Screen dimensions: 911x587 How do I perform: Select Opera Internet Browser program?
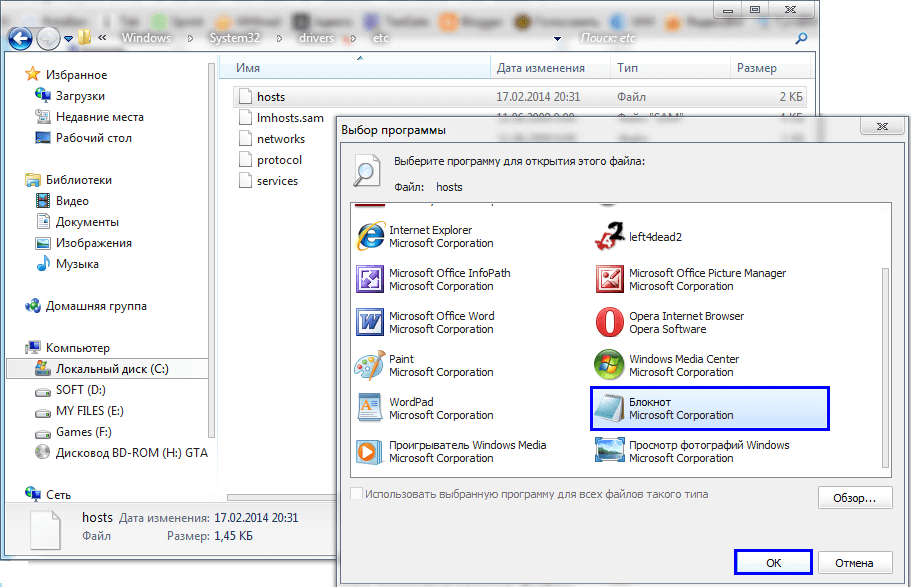coord(670,323)
